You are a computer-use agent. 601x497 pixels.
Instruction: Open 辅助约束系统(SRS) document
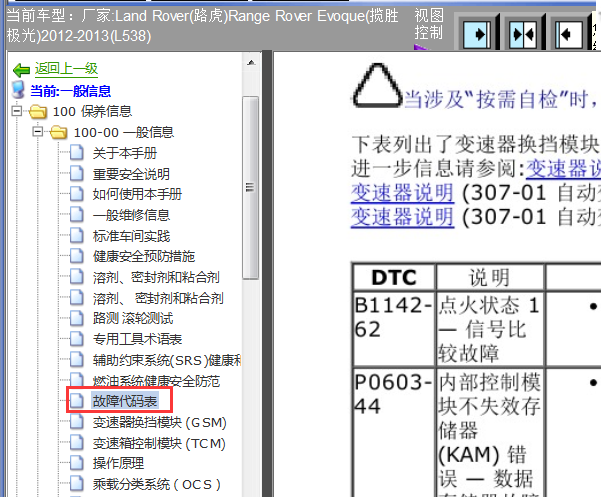[167, 360]
